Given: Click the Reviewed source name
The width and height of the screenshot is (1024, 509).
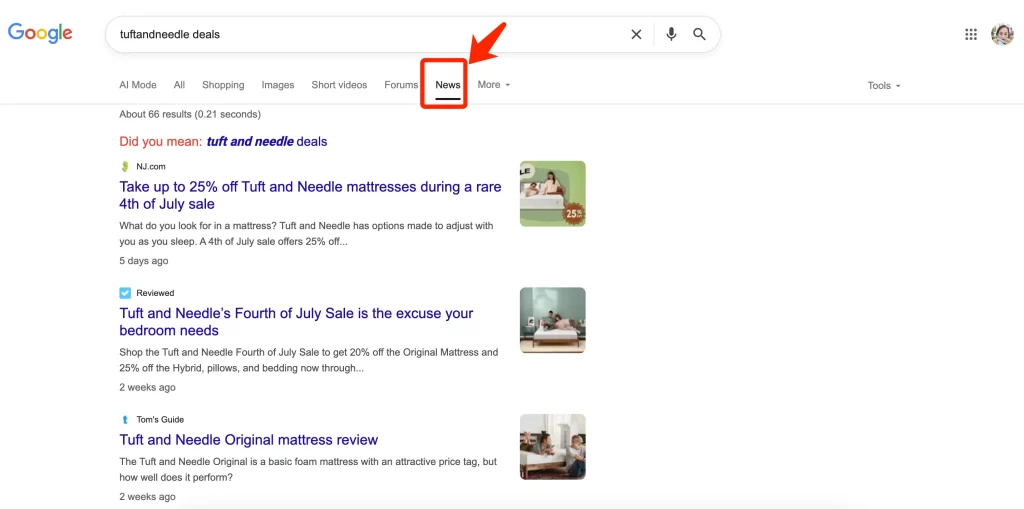Looking at the screenshot, I should pyautogui.click(x=155, y=293).
